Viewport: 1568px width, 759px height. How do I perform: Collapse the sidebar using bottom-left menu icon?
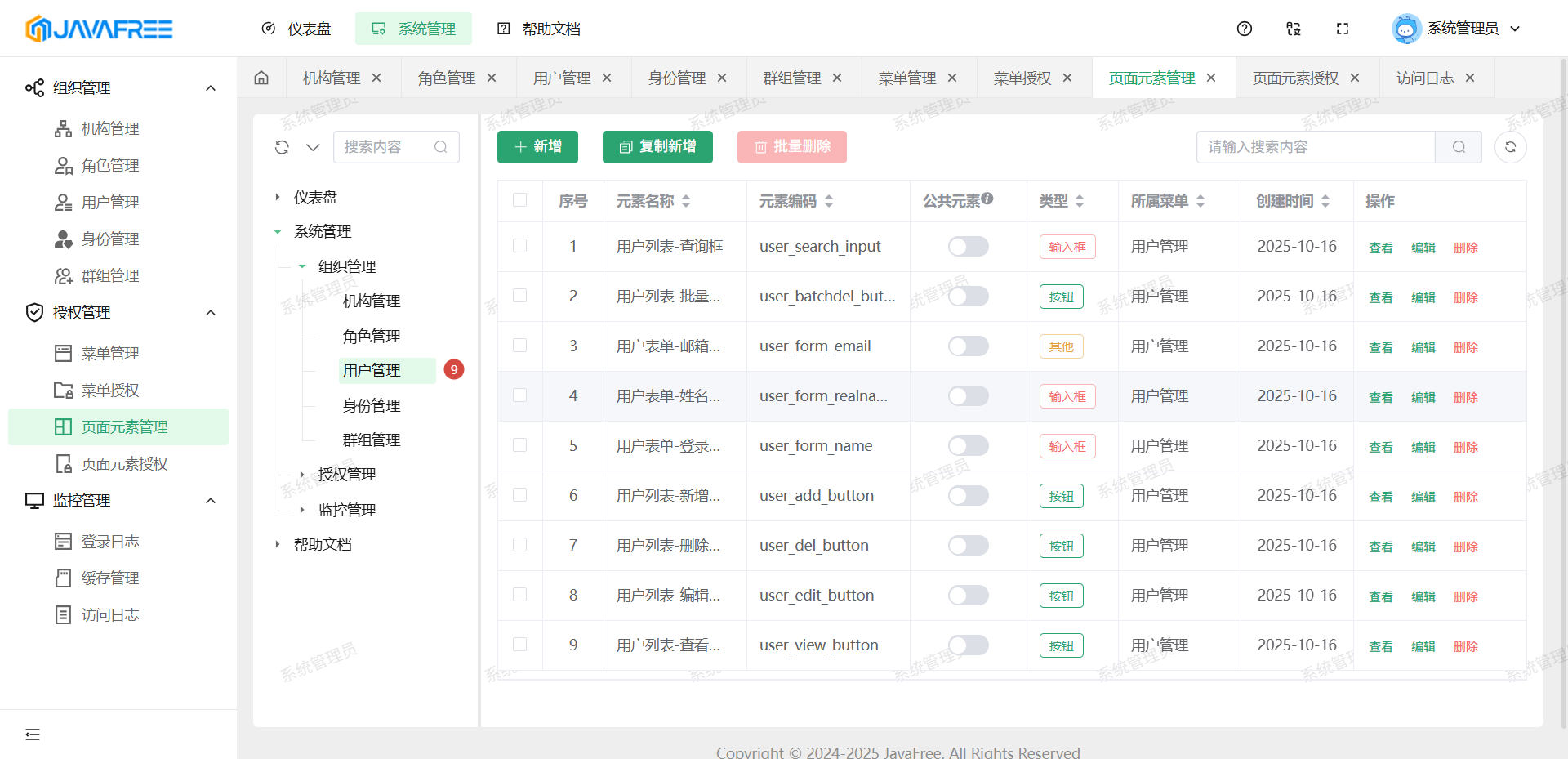pos(33,734)
